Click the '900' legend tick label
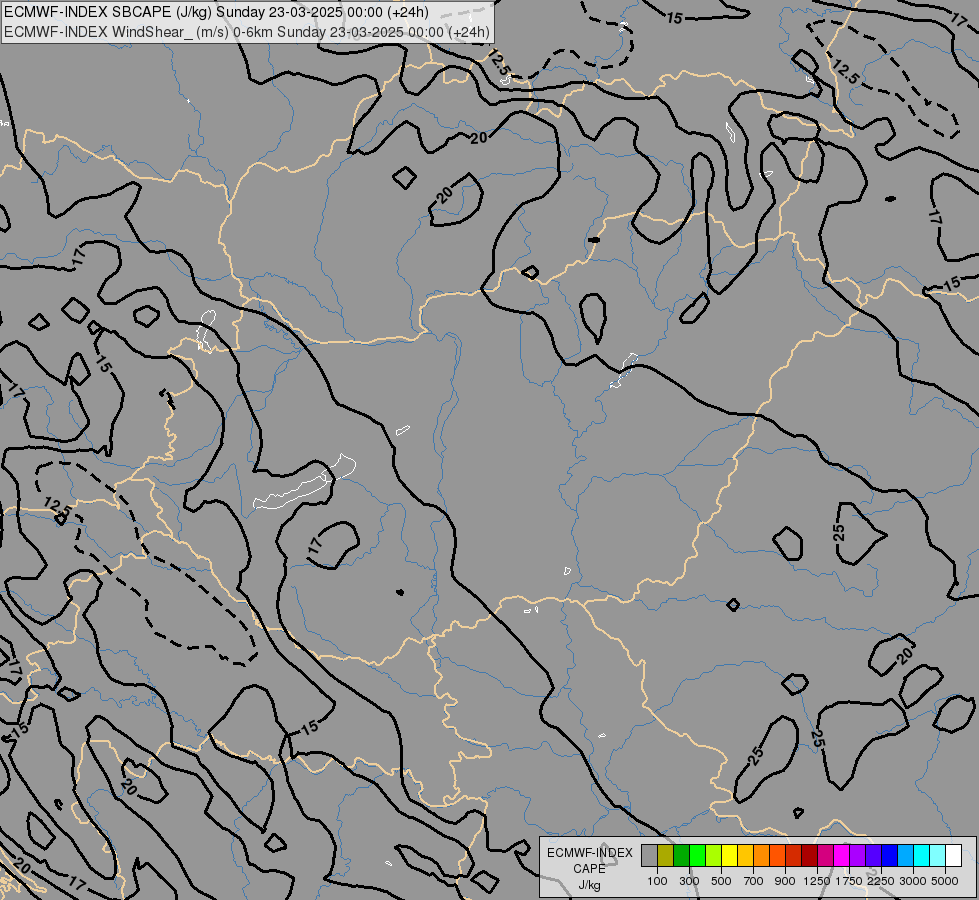Screen dimensions: 979x900 click(x=785, y=881)
